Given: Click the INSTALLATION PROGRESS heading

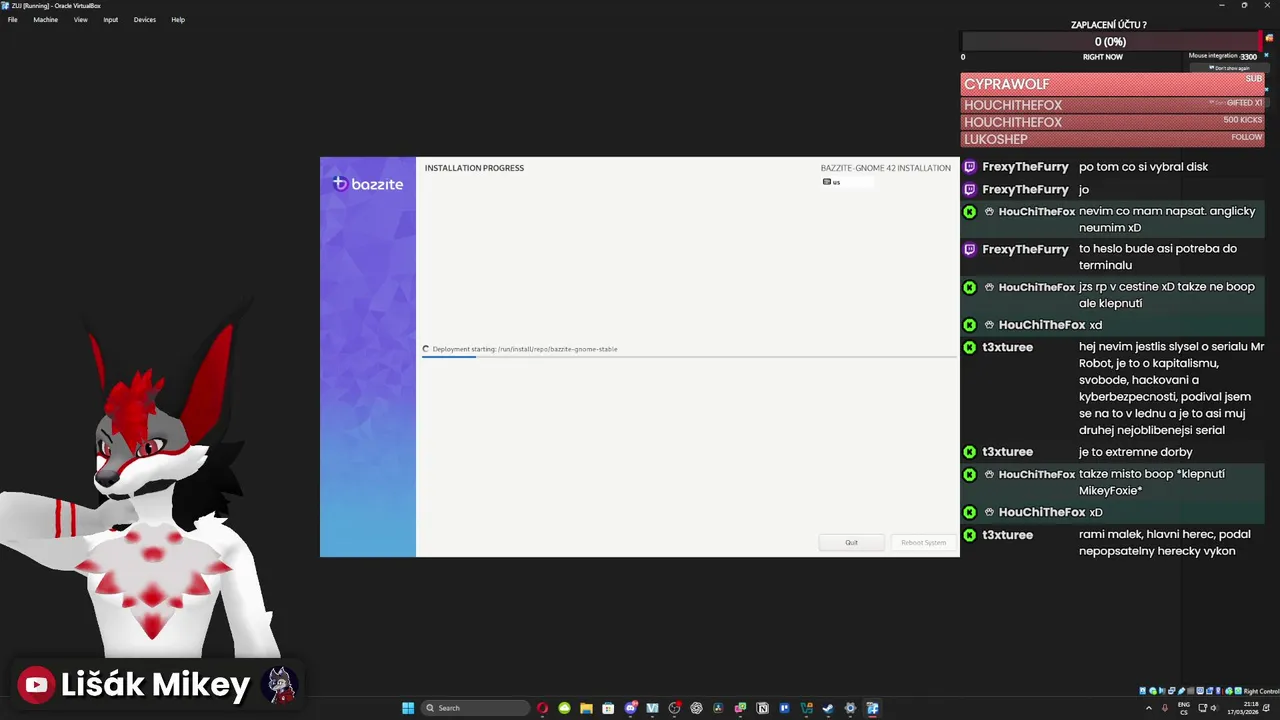Looking at the screenshot, I should pos(474,168).
